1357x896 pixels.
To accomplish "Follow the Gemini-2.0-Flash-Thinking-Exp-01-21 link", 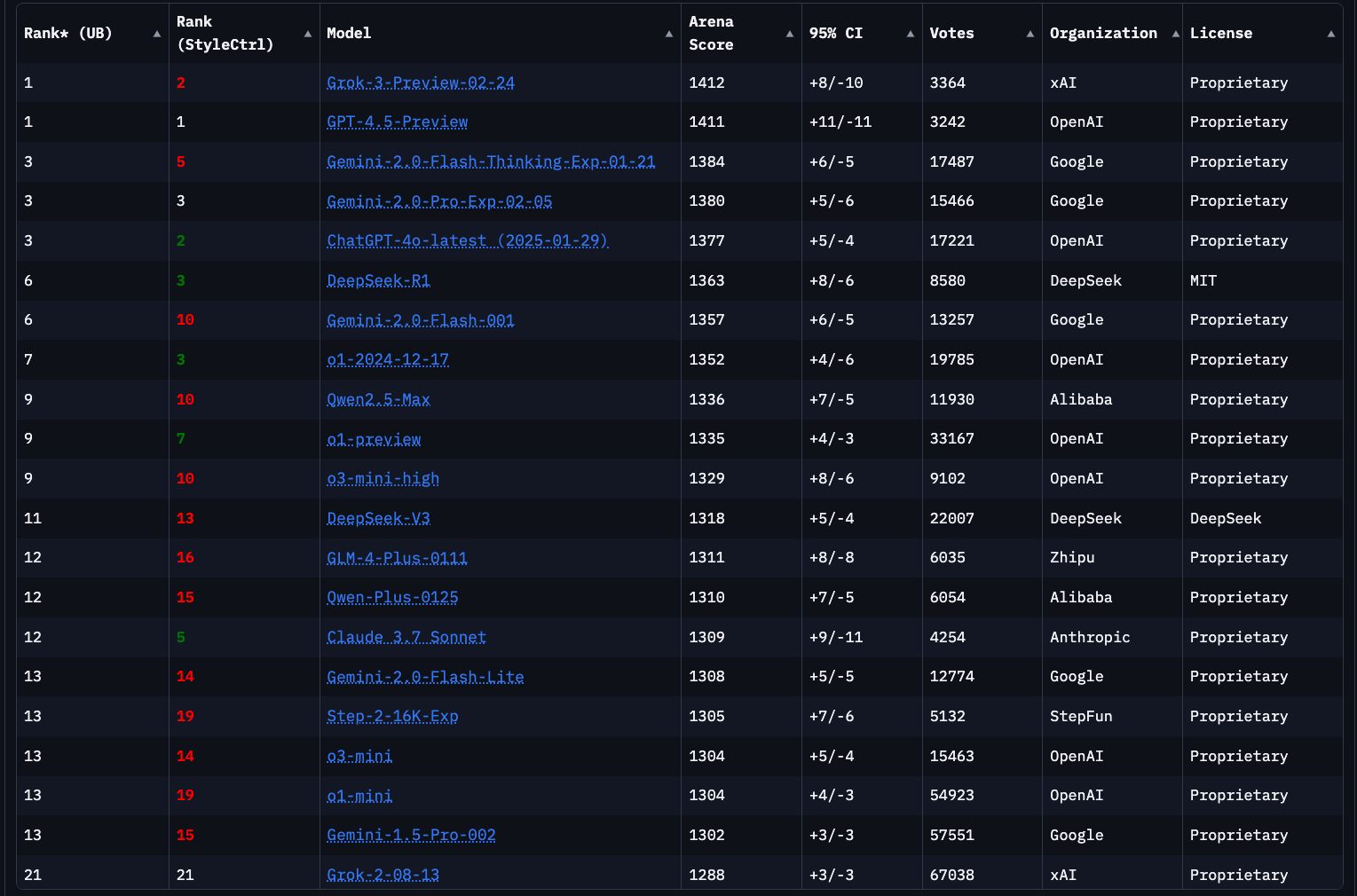I will click(491, 161).
